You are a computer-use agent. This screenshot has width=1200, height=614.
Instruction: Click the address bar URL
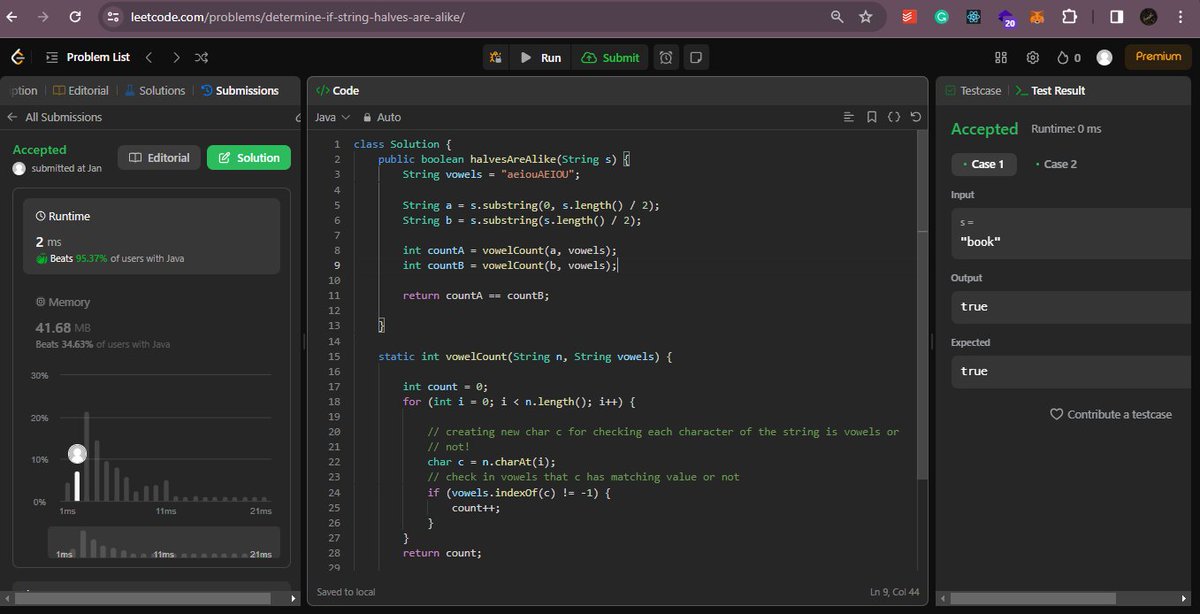(x=298, y=17)
